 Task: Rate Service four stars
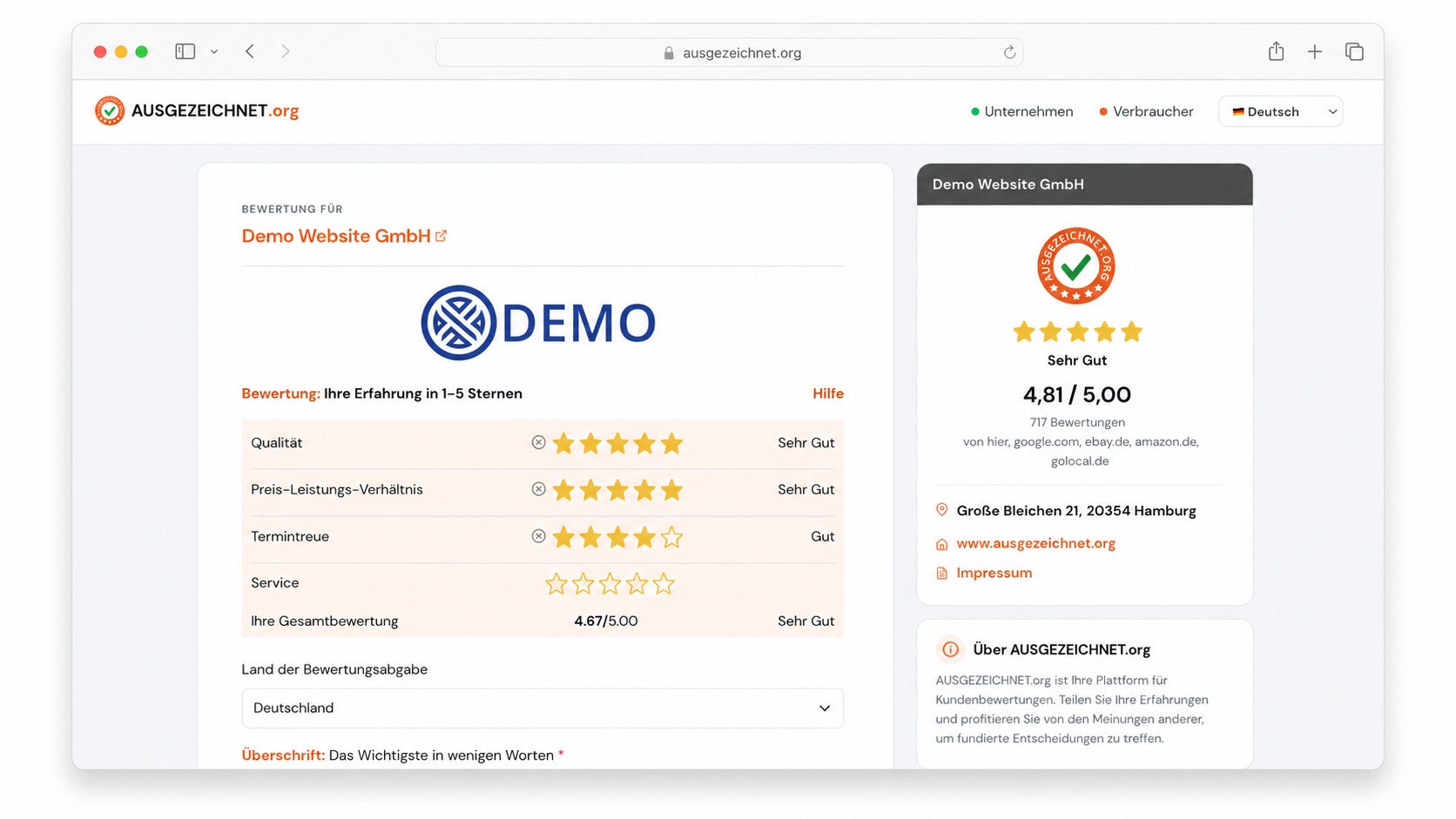637,583
